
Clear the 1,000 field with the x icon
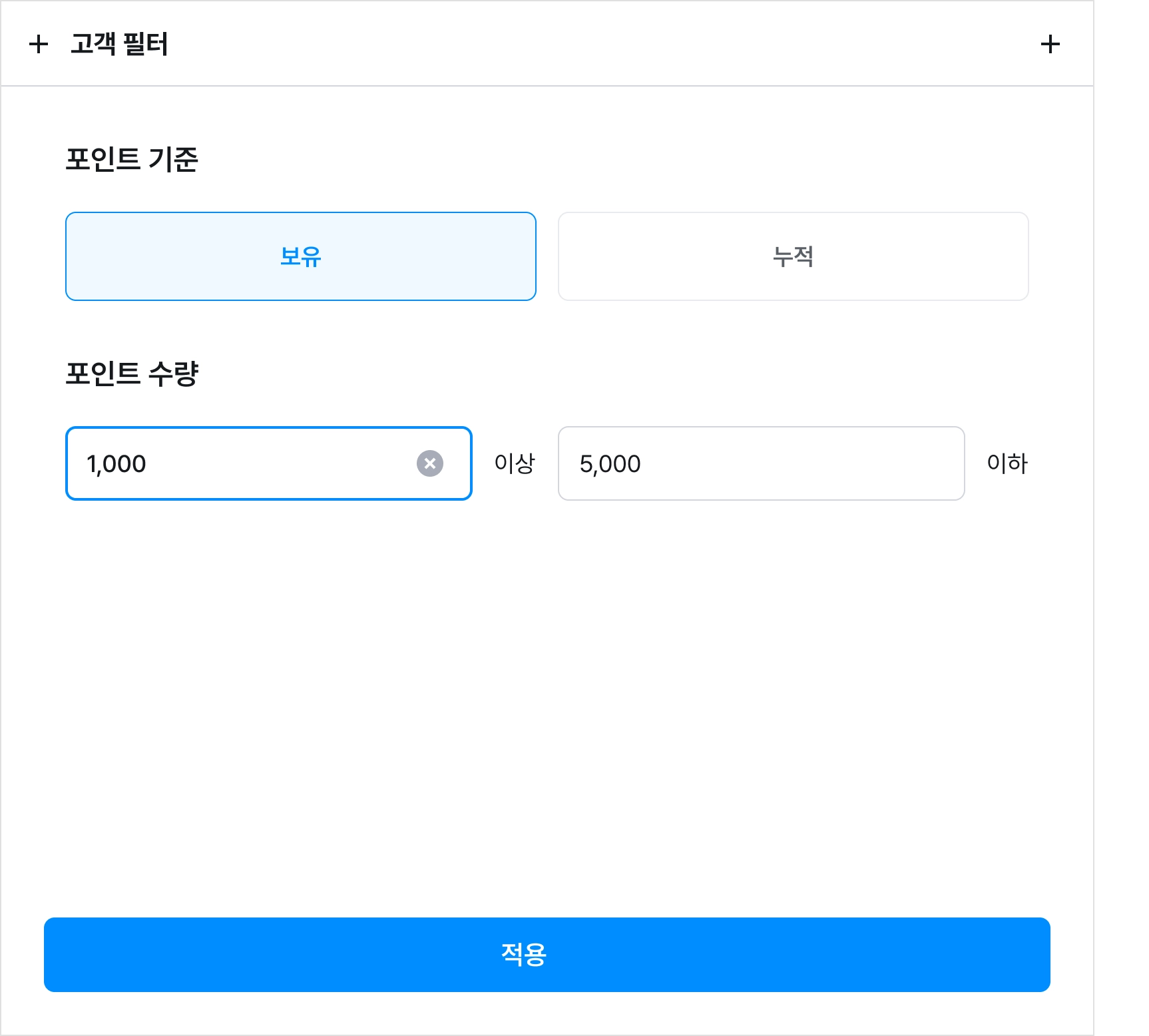point(430,463)
